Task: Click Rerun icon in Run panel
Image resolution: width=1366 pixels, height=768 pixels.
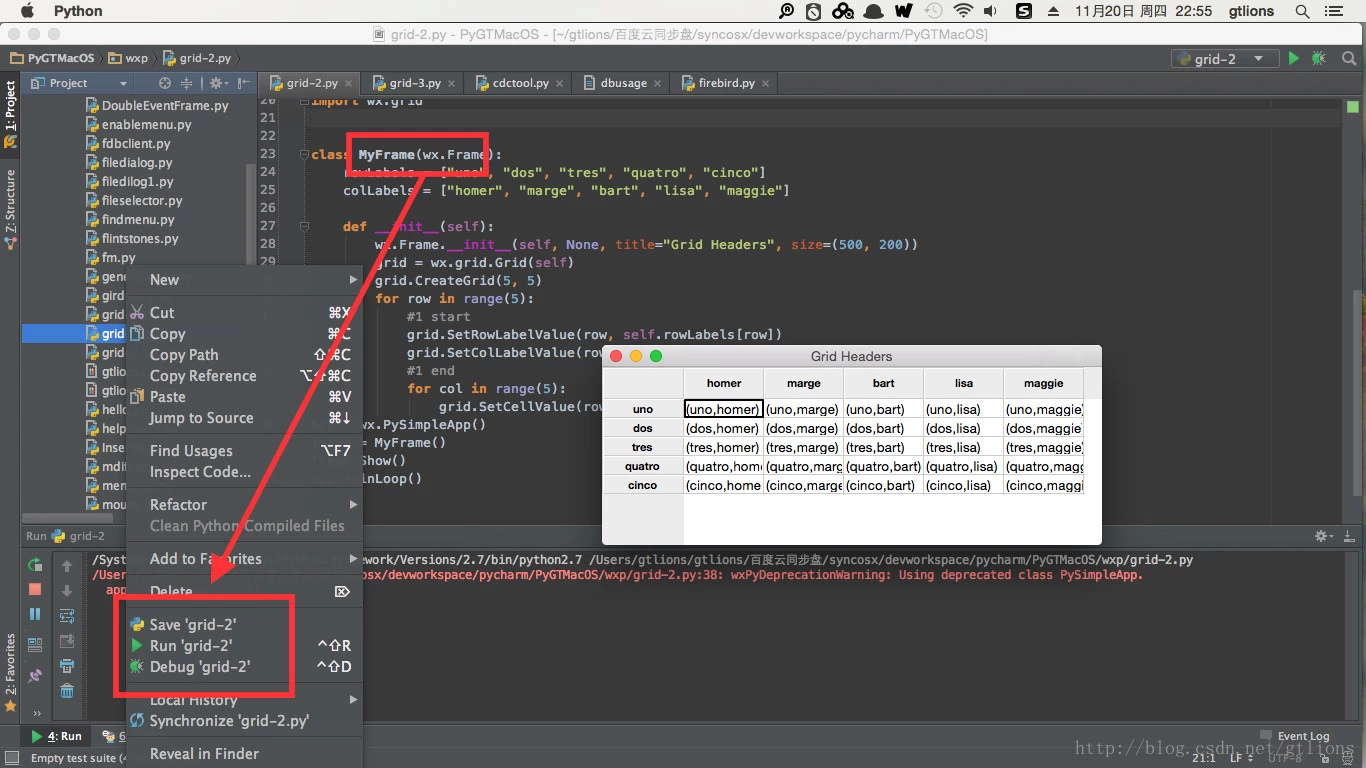Action: click(x=35, y=565)
